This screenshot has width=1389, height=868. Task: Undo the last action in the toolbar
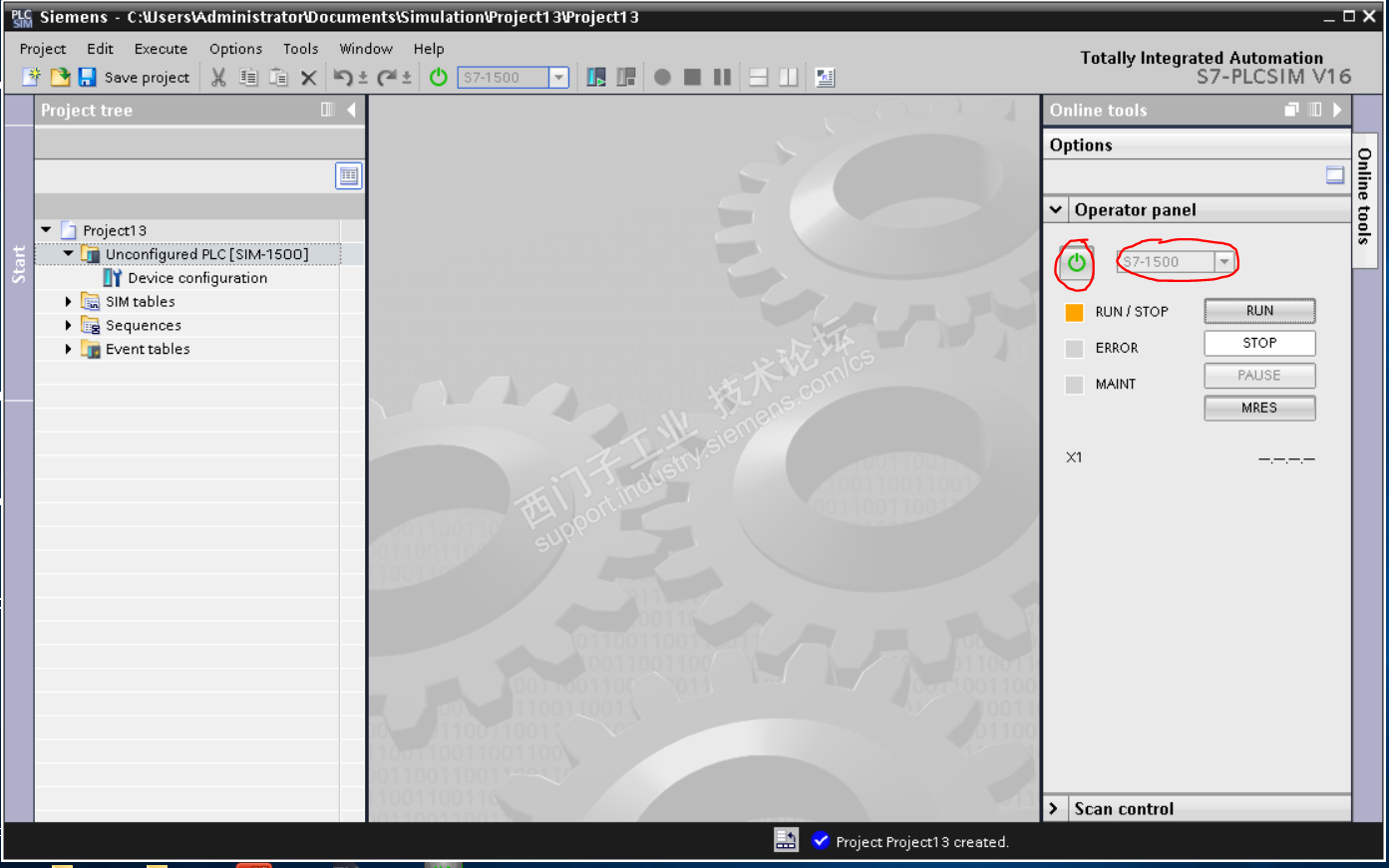tap(342, 77)
